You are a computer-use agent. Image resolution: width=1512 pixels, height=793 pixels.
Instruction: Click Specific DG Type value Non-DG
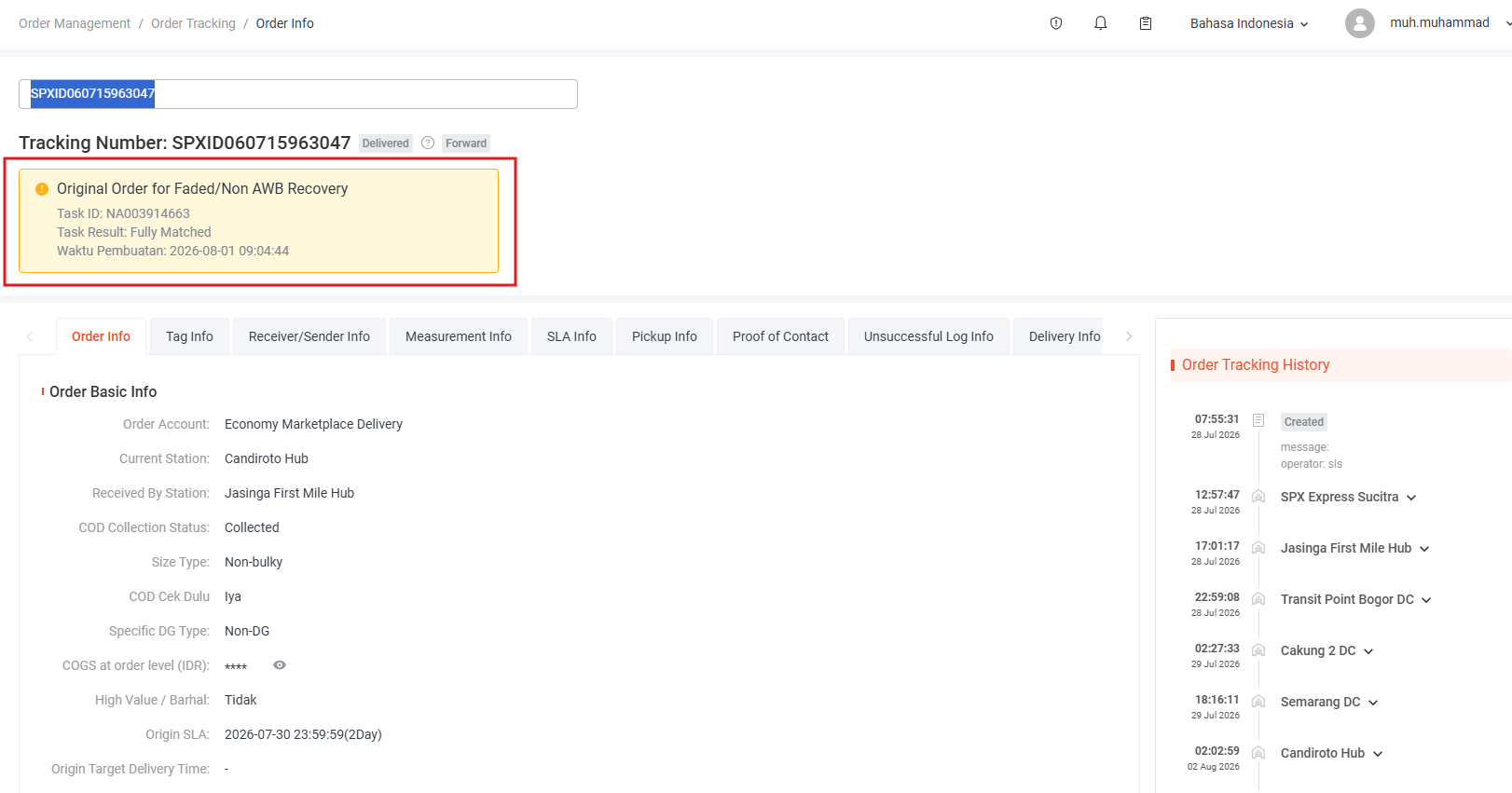[247, 631]
